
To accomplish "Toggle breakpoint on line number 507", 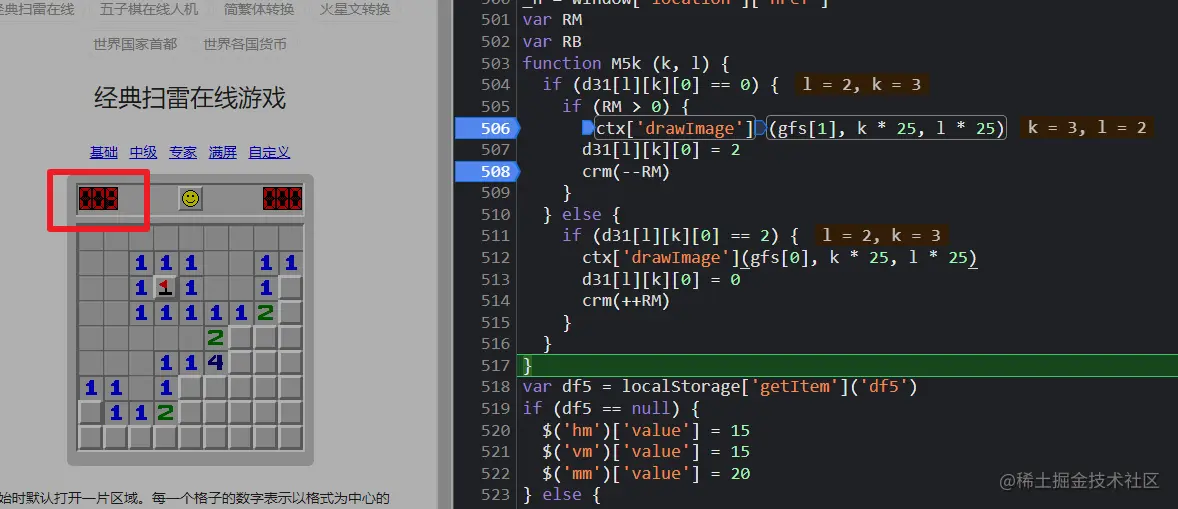I will point(495,150).
